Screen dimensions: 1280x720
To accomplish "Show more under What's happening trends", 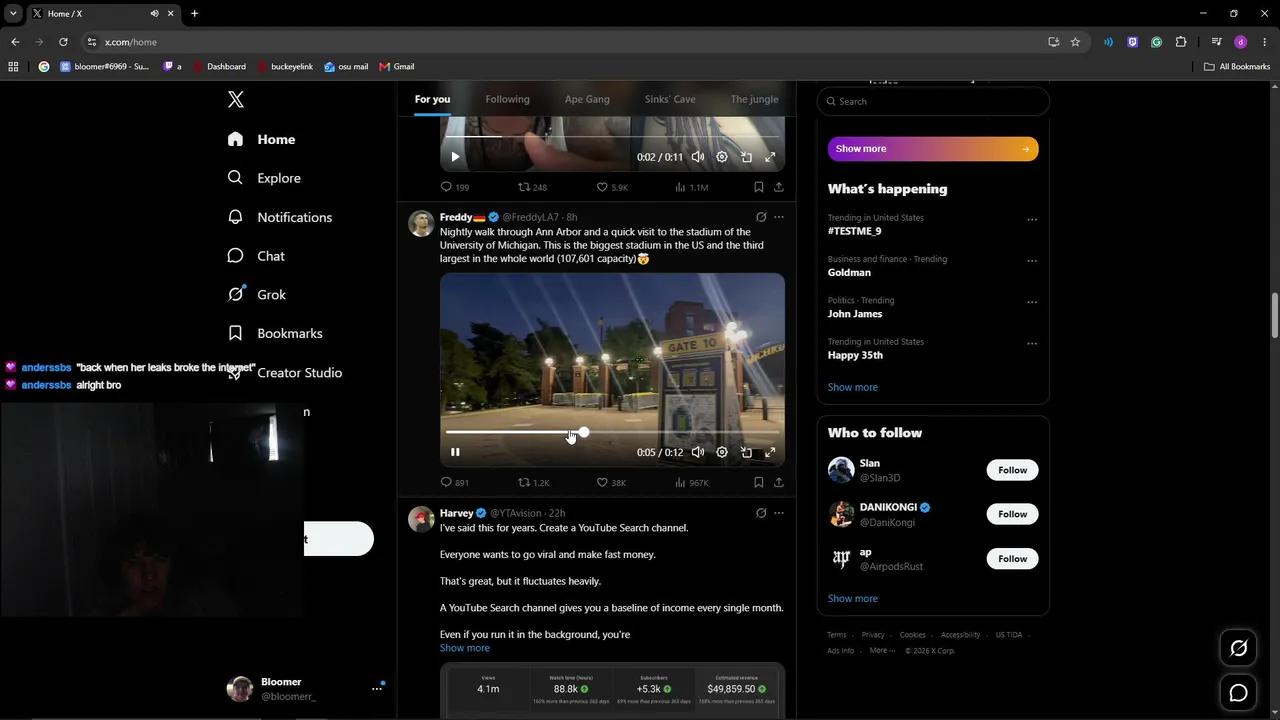I will point(853,387).
